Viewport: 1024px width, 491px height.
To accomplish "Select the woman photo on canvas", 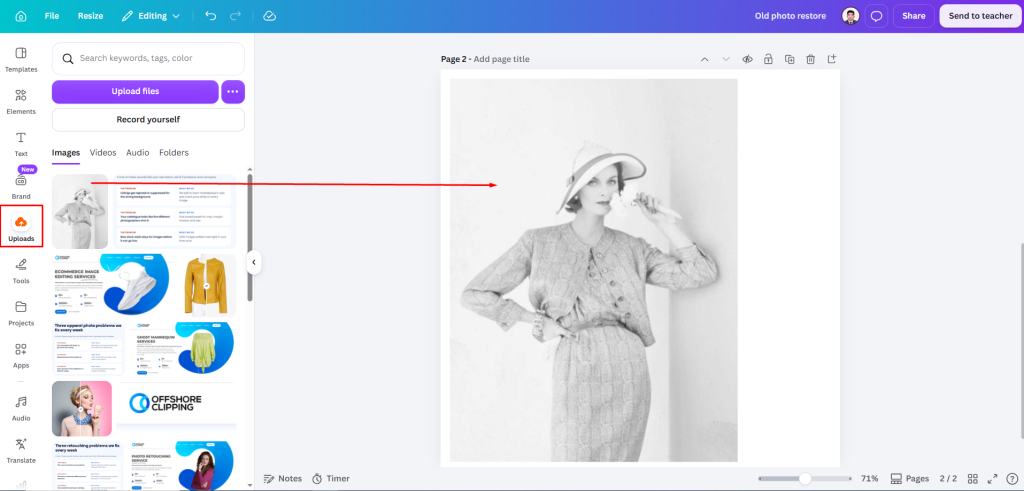I will (x=594, y=270).
